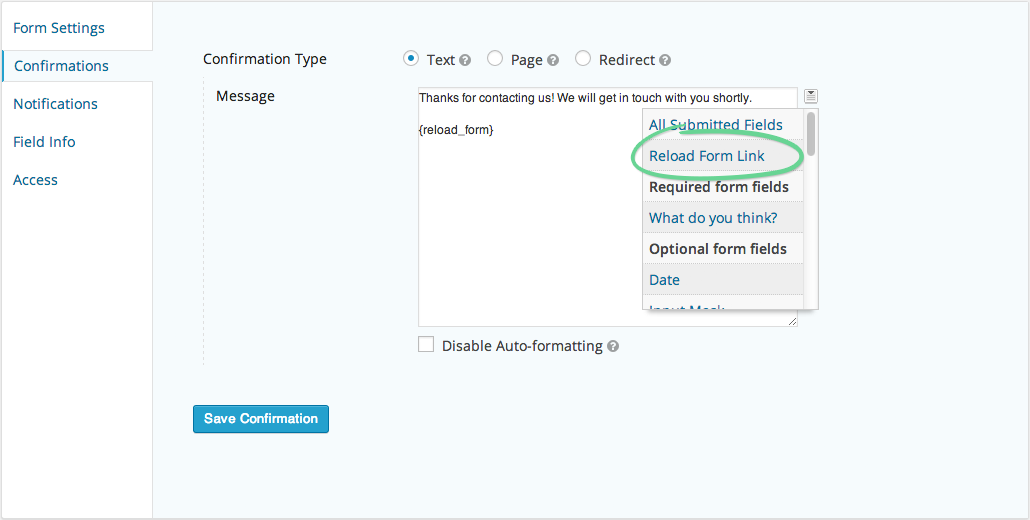
Task: Click help icon beside Redirect option
Action: (x=665, y=60)
